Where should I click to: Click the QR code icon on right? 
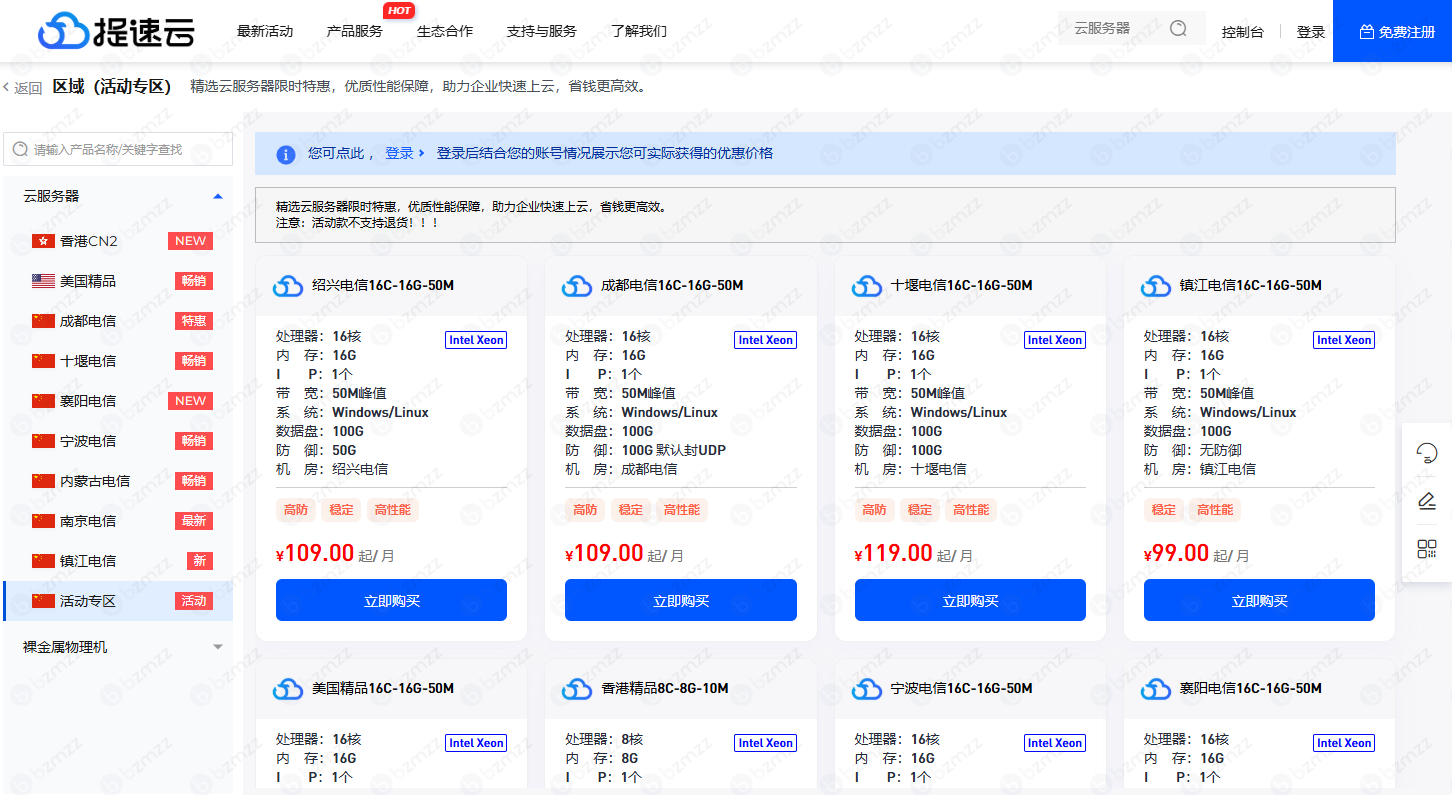[x=1427, y=549]
